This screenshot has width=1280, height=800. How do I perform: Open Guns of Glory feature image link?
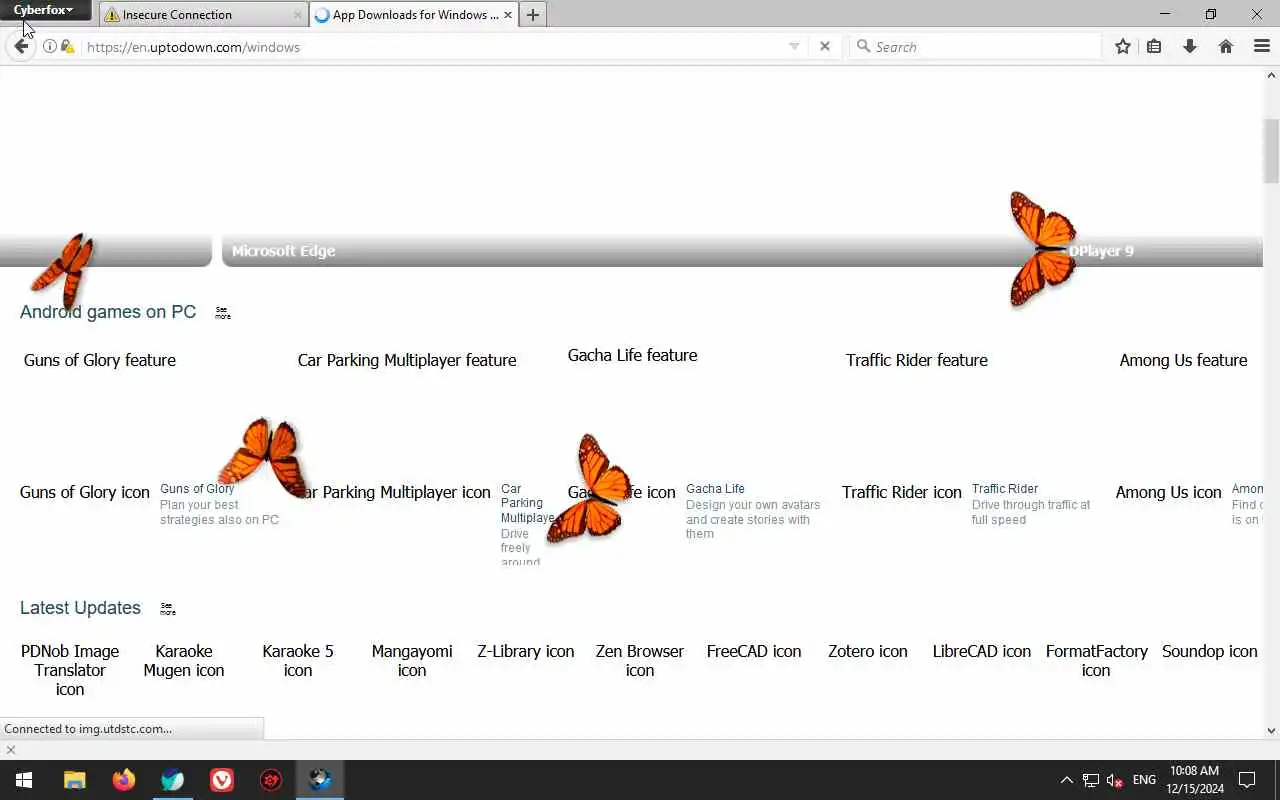(100, 360)
